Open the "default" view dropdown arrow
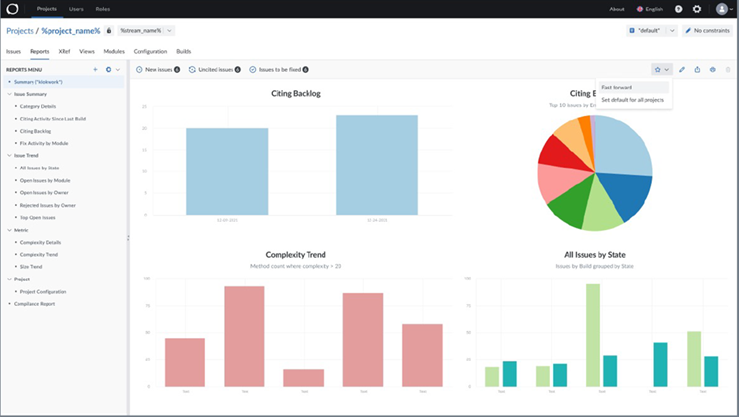Viewport: 739px width, 417px height. point(672,31)
